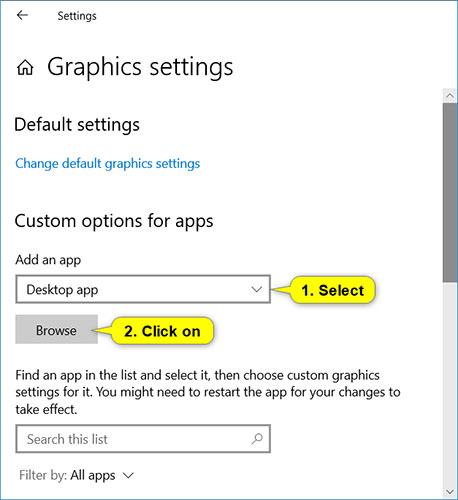Click the Default settings heading
The height and width of the screenshot is (500, 458).
point(77,125)
